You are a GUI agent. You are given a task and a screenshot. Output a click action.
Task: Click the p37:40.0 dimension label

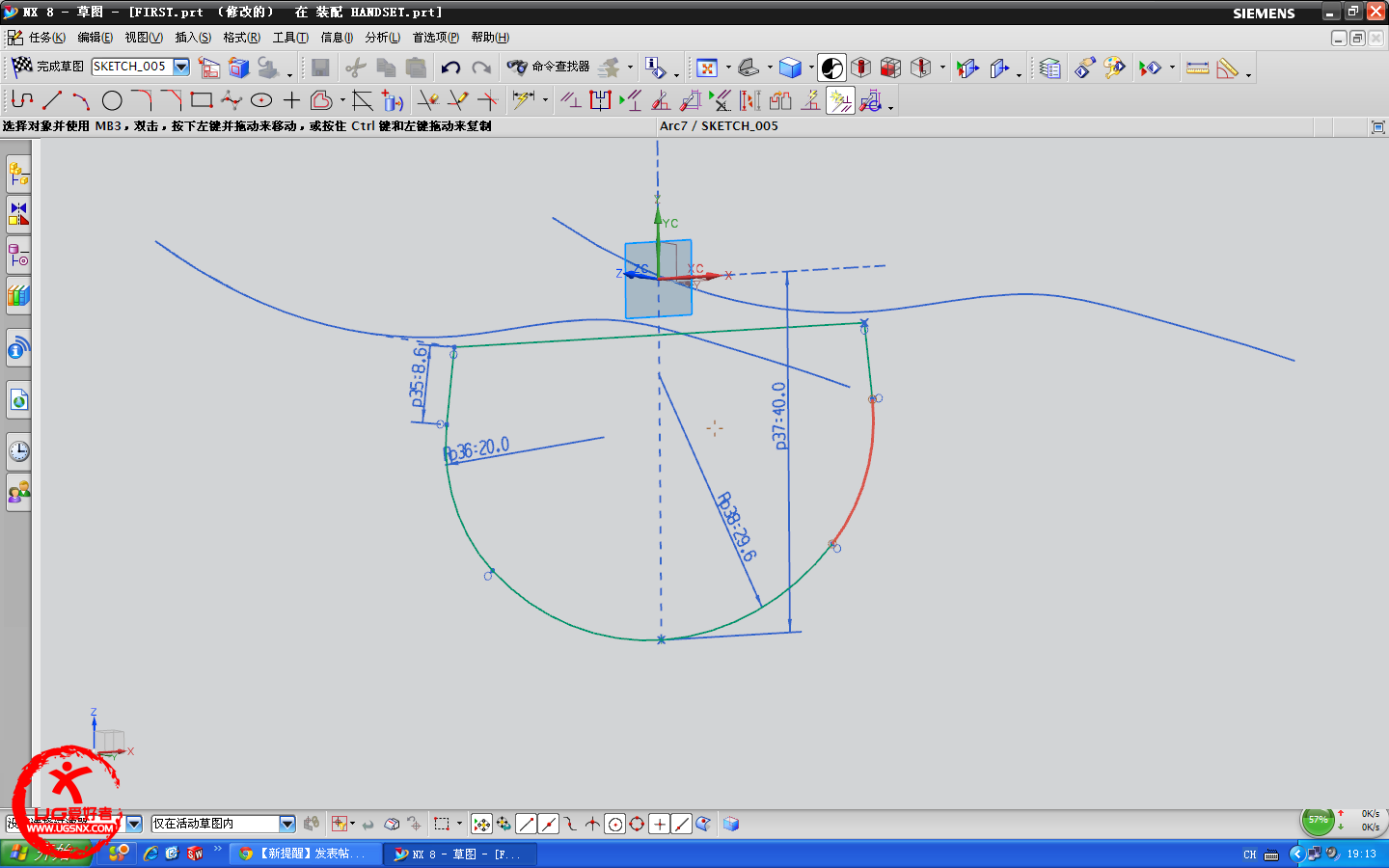[779, 416]
